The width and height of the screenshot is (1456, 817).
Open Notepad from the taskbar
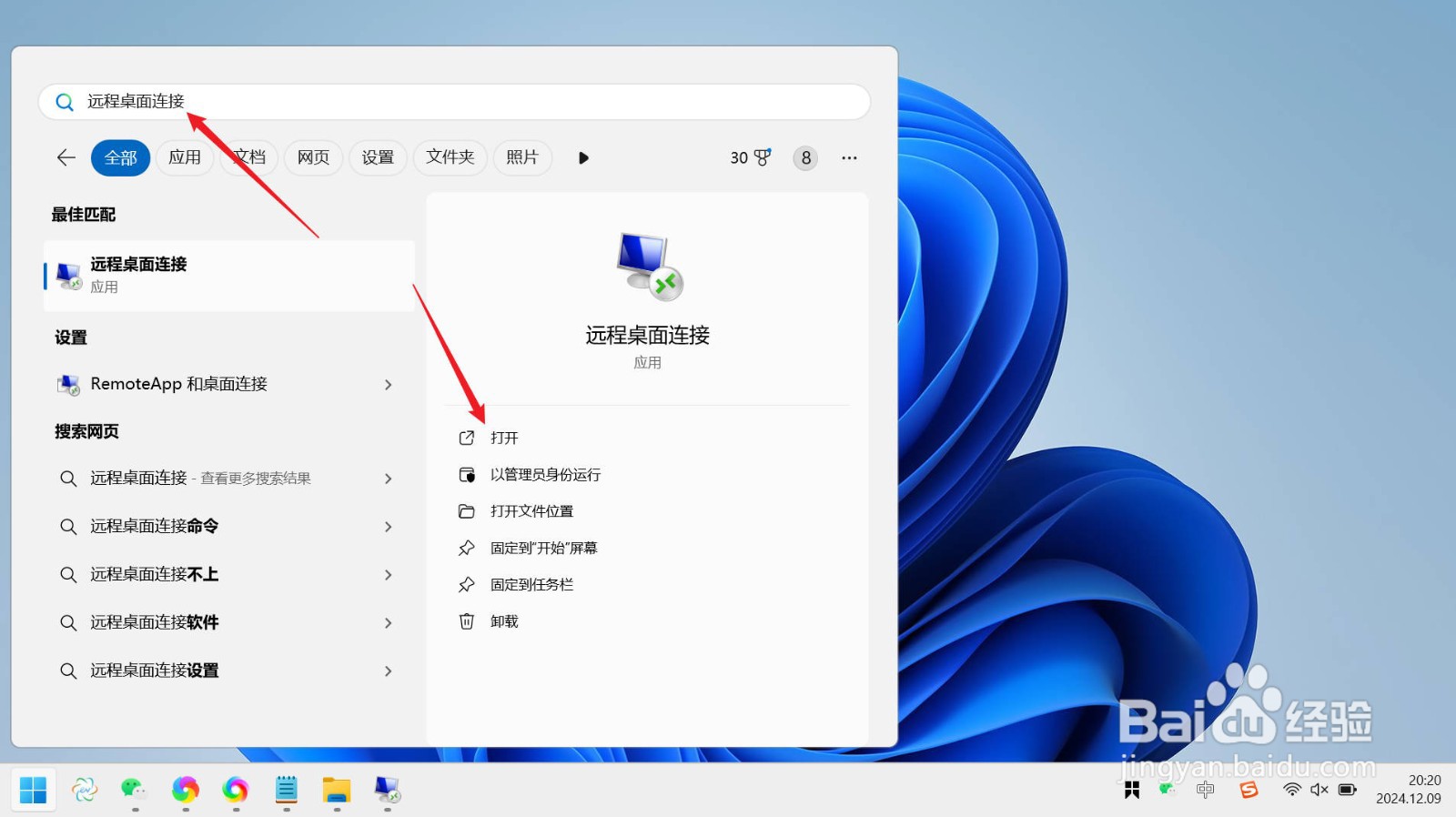click(287, 790)
